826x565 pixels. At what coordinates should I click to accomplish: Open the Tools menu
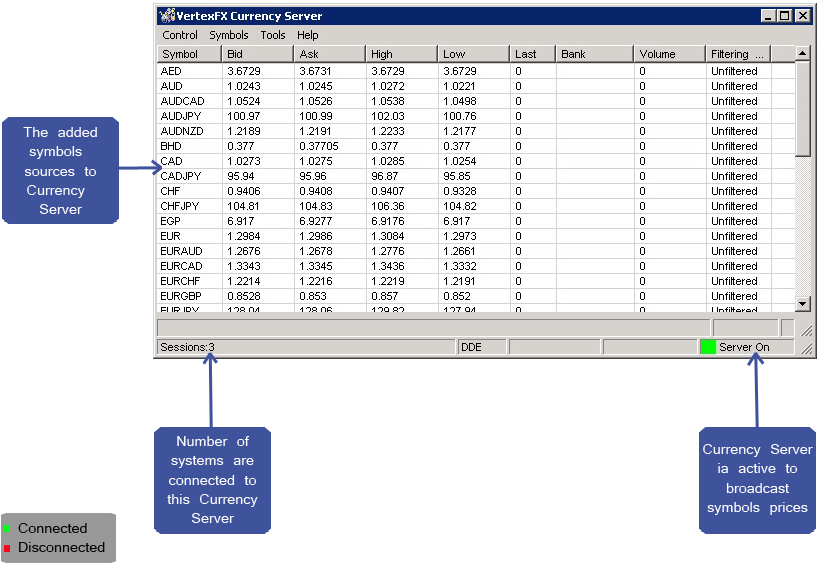(273, 35)
